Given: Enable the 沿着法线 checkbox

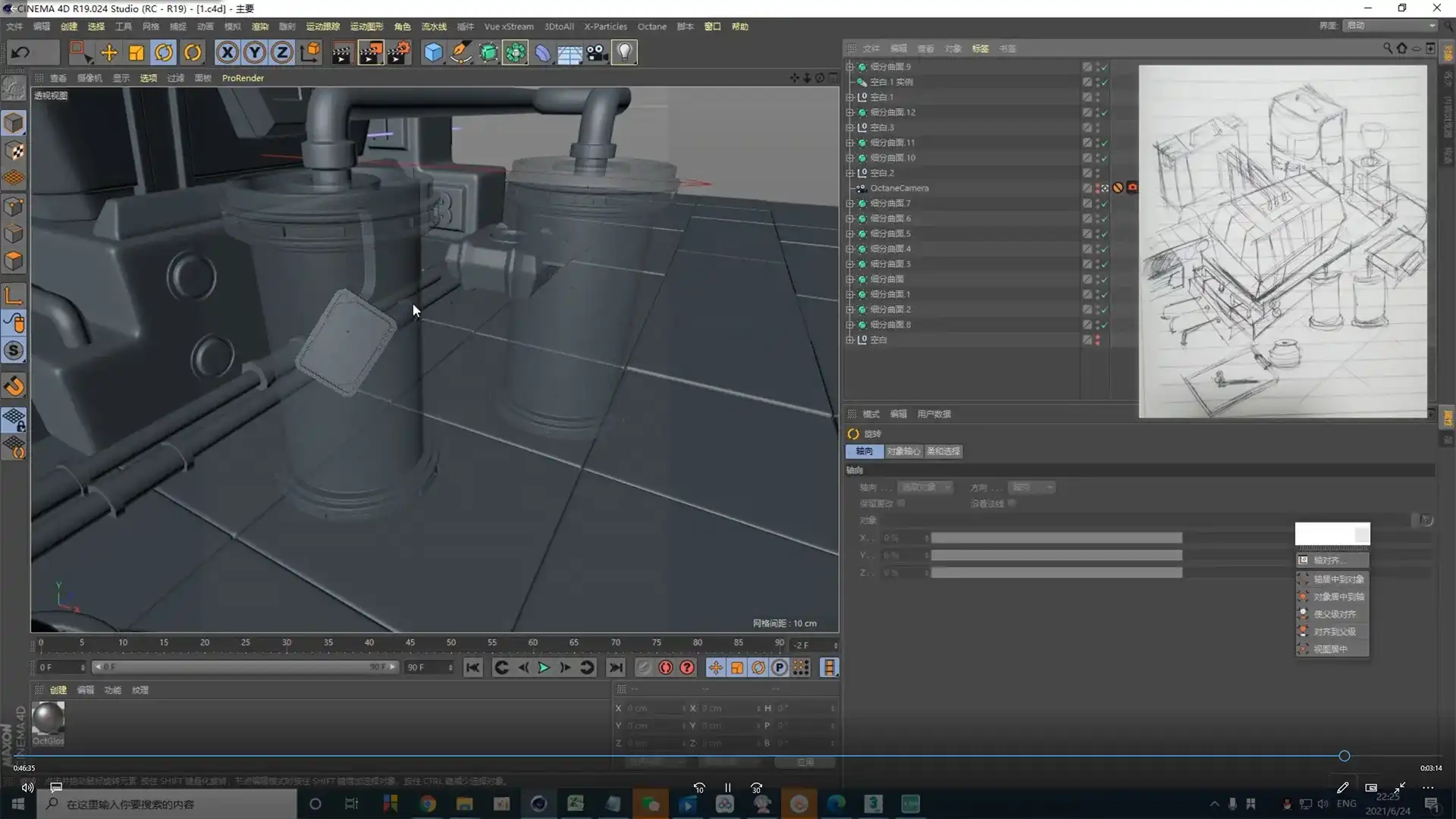Looking at the screenshot, I should coord(1012,503).
